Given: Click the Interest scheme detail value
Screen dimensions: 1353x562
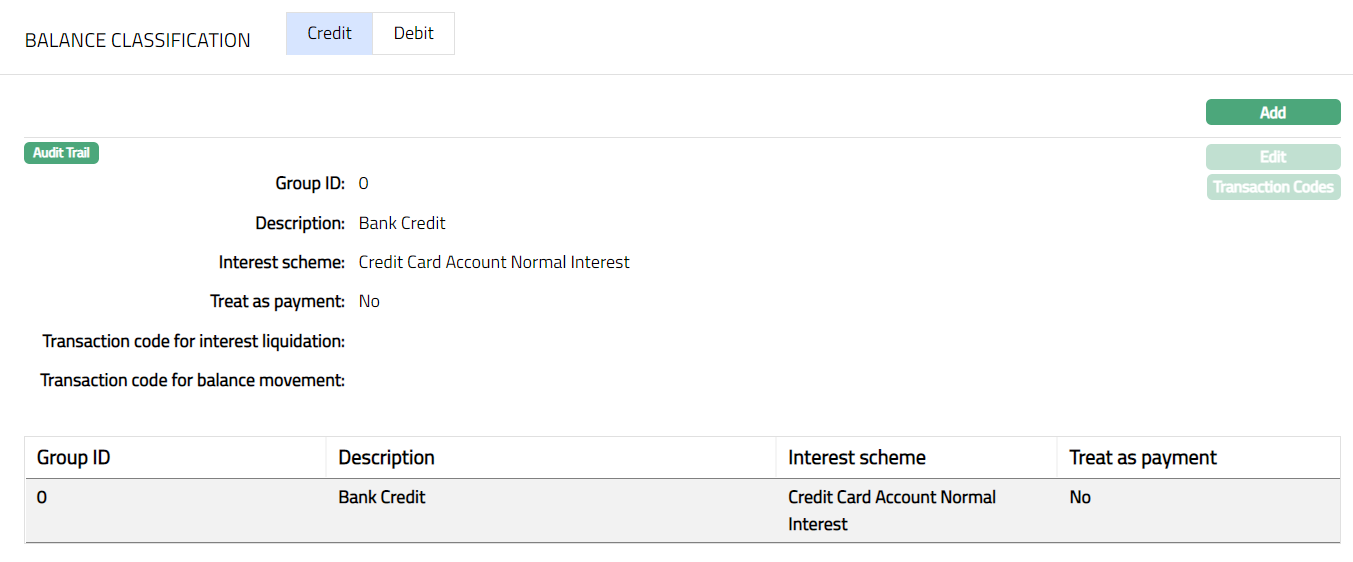Looking at the screenshot, I should [x=494, y=262].
